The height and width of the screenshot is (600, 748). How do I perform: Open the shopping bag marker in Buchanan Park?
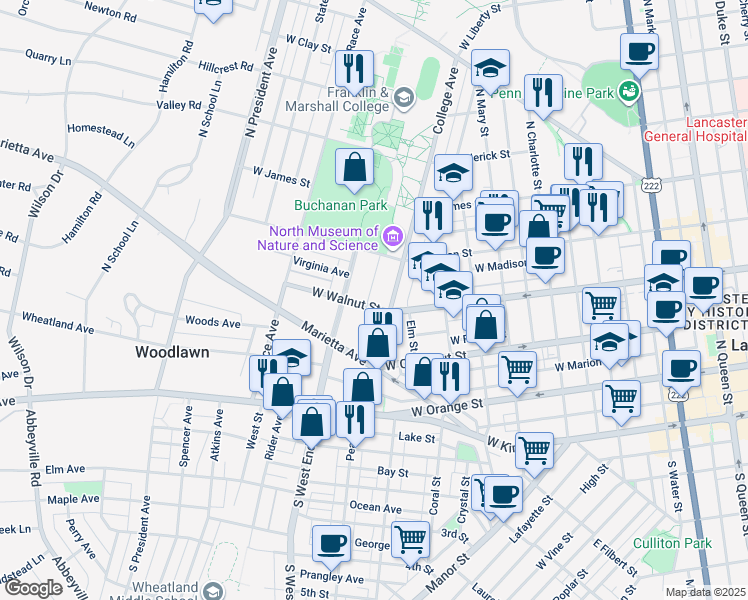coord(354,168)
